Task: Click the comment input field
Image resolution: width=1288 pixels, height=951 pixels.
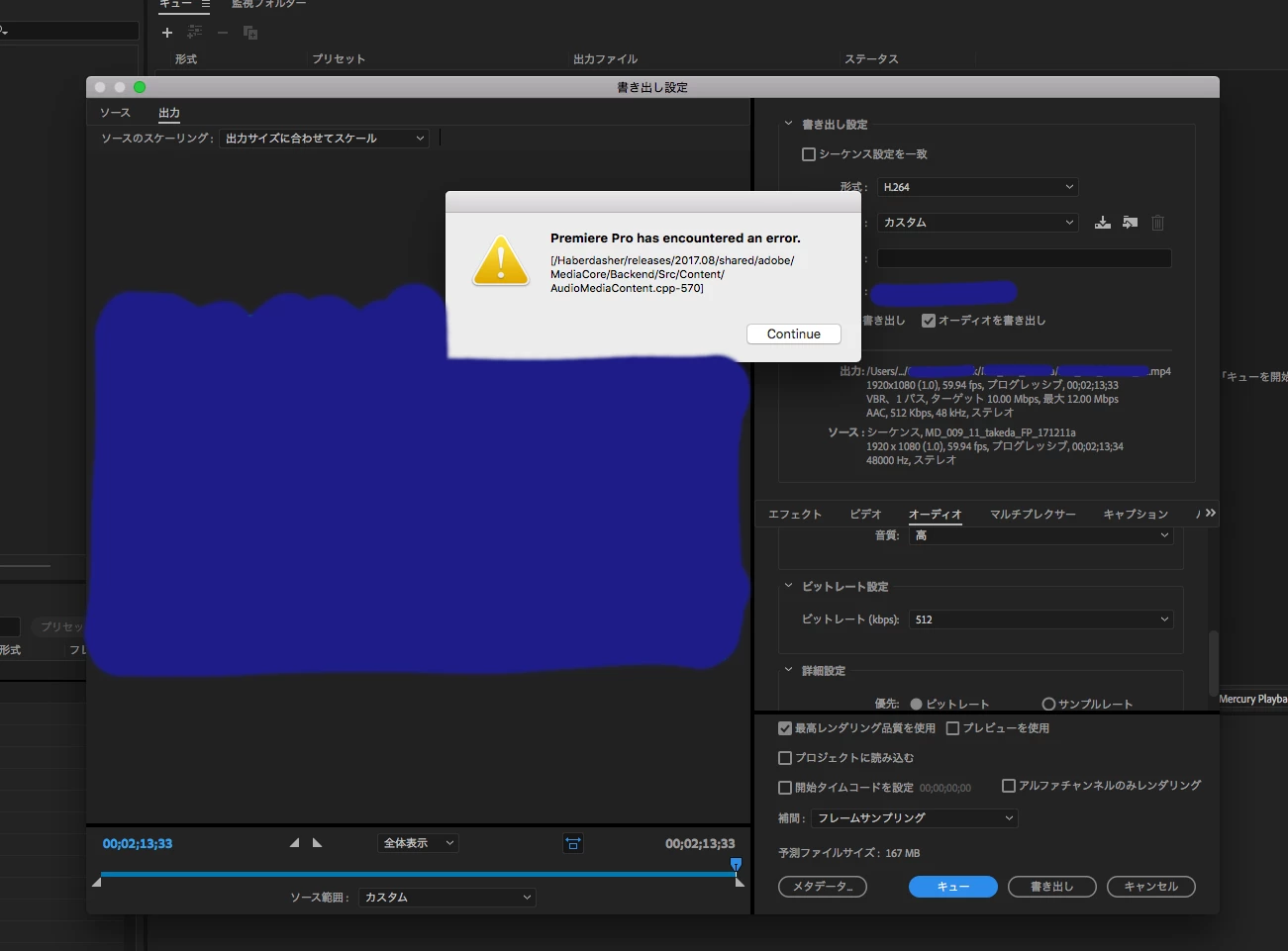Action: click(x=1025, y=258)
